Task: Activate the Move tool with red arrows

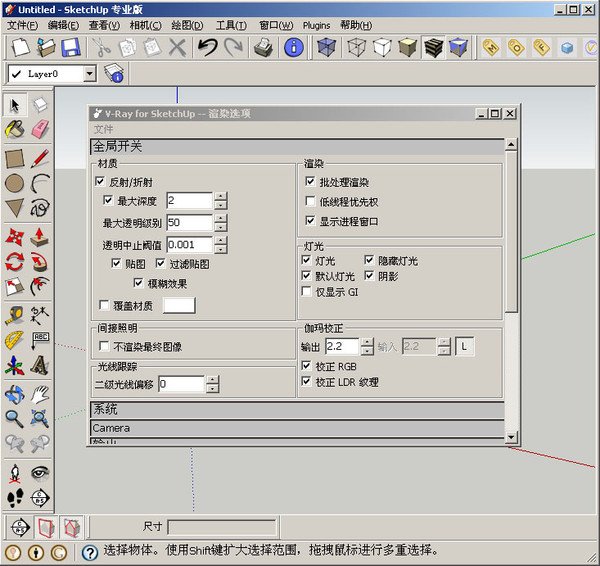Action: click(x=15, y=237)
